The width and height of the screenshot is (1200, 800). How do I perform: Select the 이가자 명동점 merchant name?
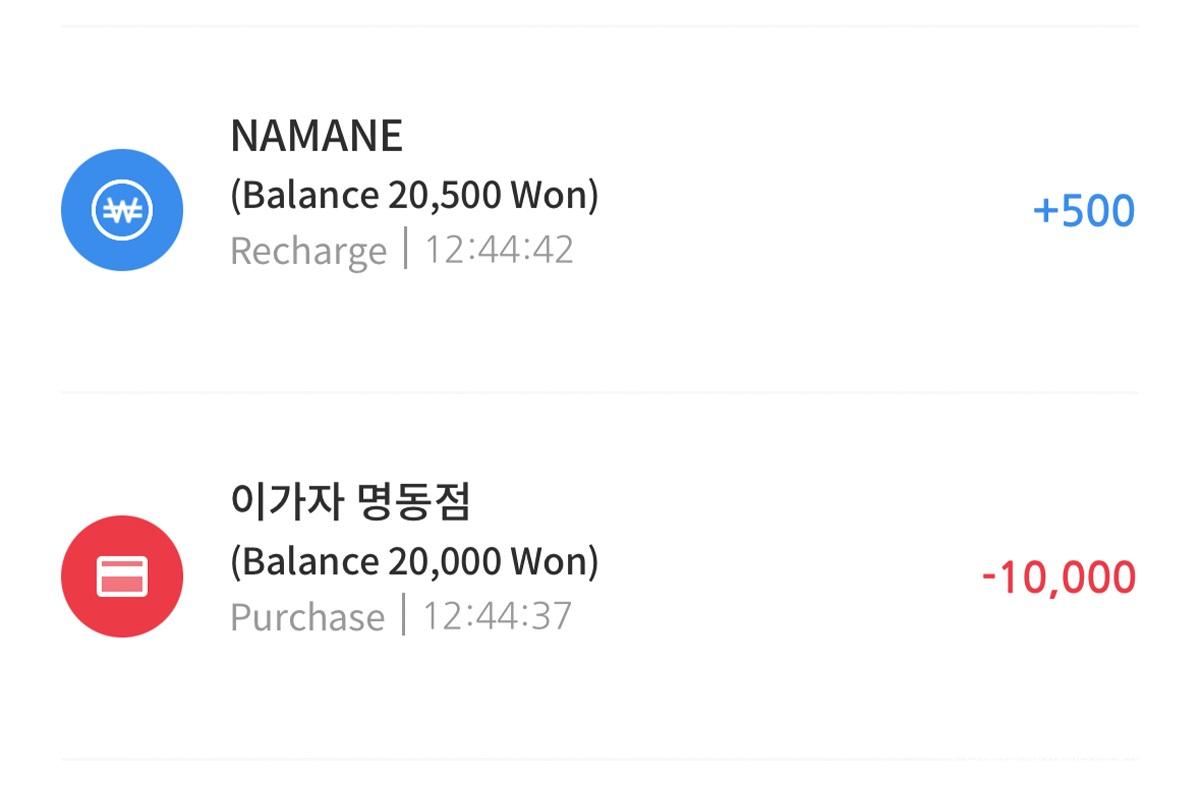coord(350,502)
